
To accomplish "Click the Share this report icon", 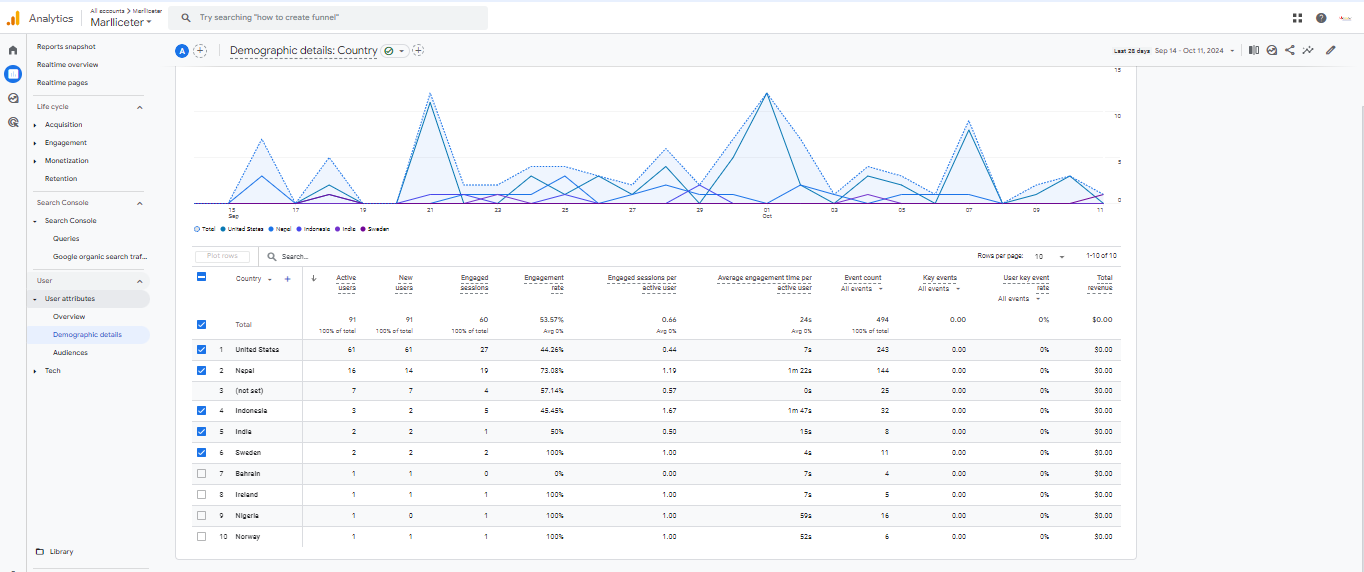I will point(1290,50).
